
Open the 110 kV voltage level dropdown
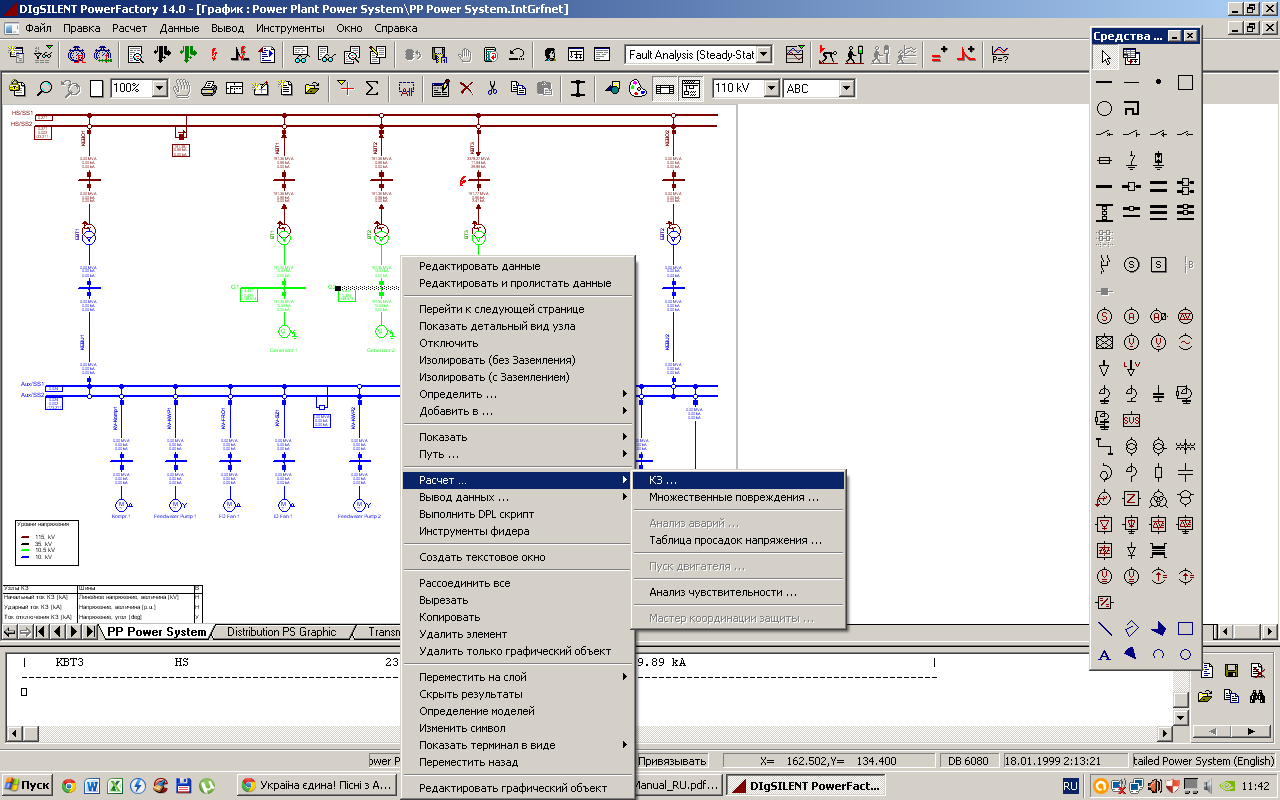[x=771, y=88]
